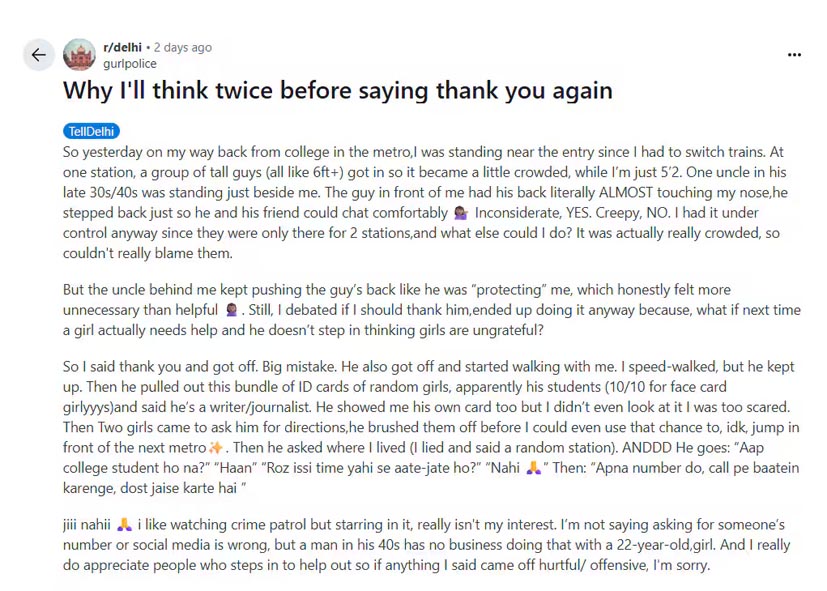Click the back arrow button
The image size is (827, 591).
click(38, 55)
